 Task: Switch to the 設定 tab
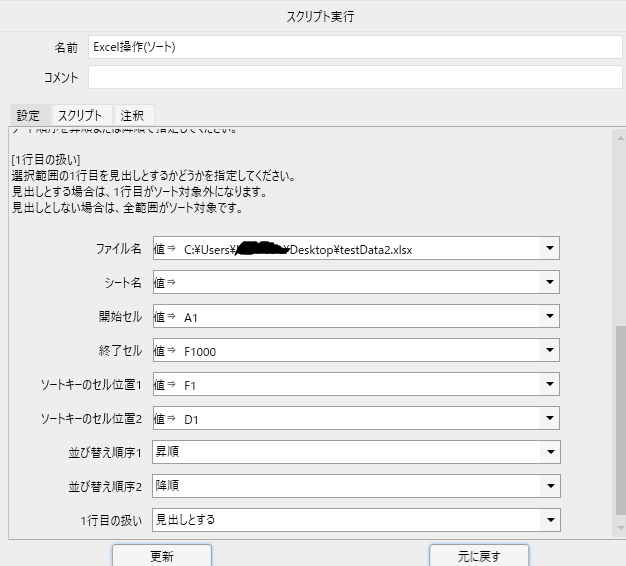click(28, 116)
